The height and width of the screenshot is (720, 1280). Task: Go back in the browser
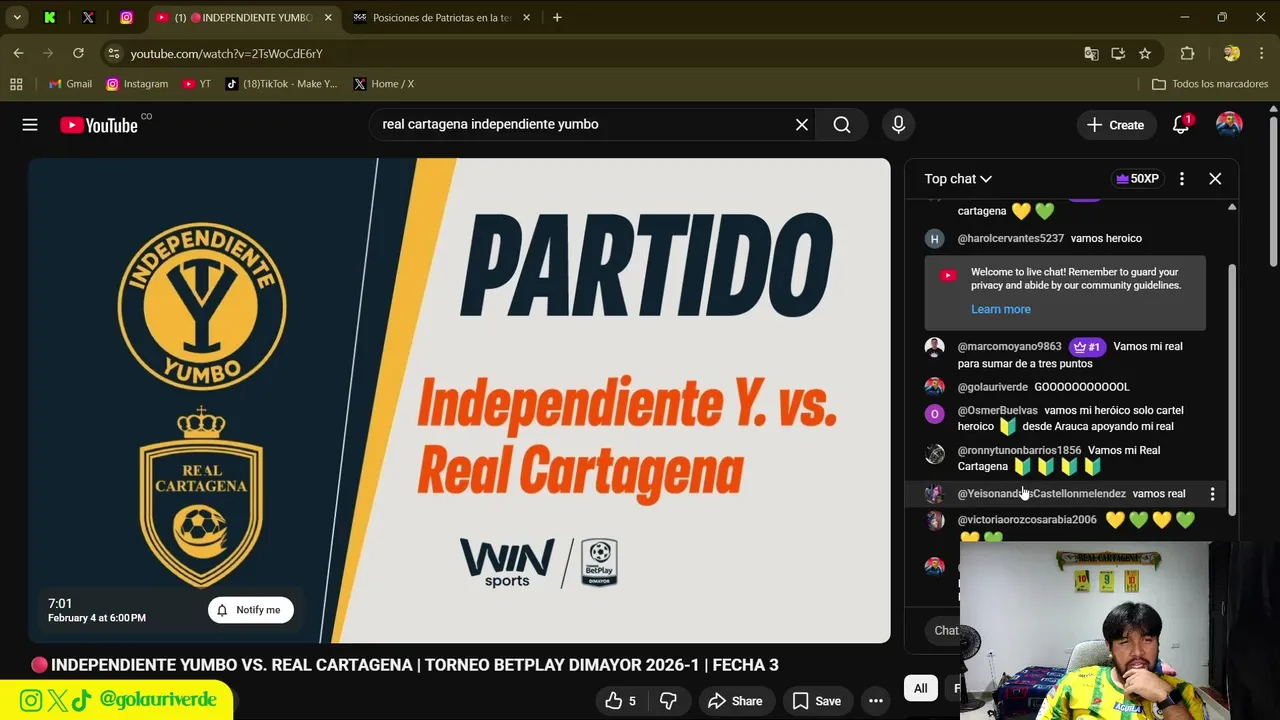pyautogui.click(x=18, y=53)
